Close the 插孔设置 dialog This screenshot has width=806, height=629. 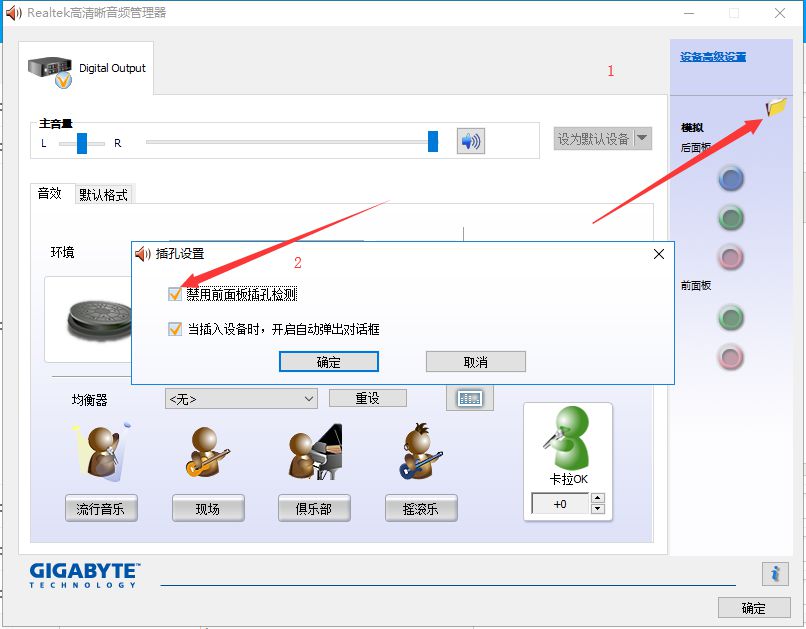(x=659, y=254)
